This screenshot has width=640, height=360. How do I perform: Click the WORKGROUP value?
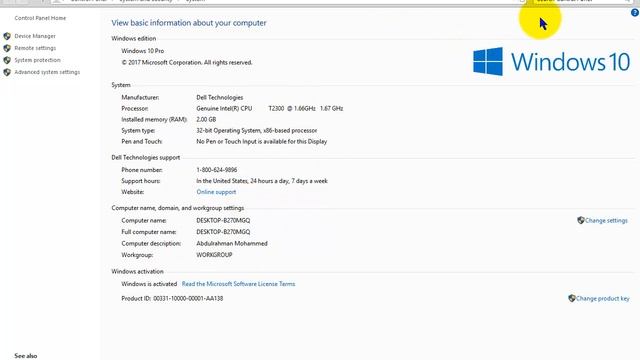point(214,255)
